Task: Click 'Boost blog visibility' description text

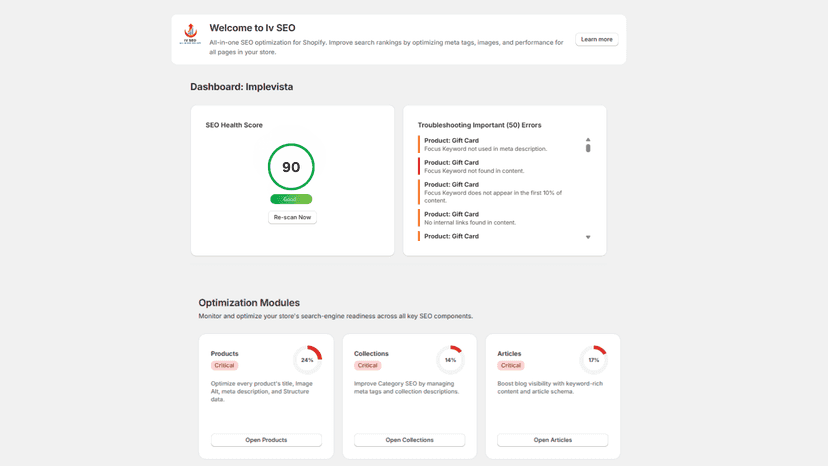Action: [550, 387]
